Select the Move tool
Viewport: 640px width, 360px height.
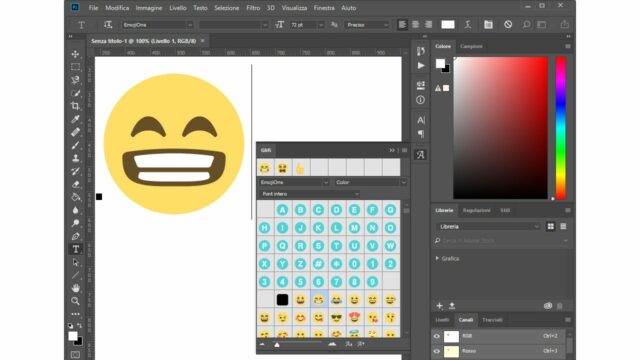click(x=75, y=54)
